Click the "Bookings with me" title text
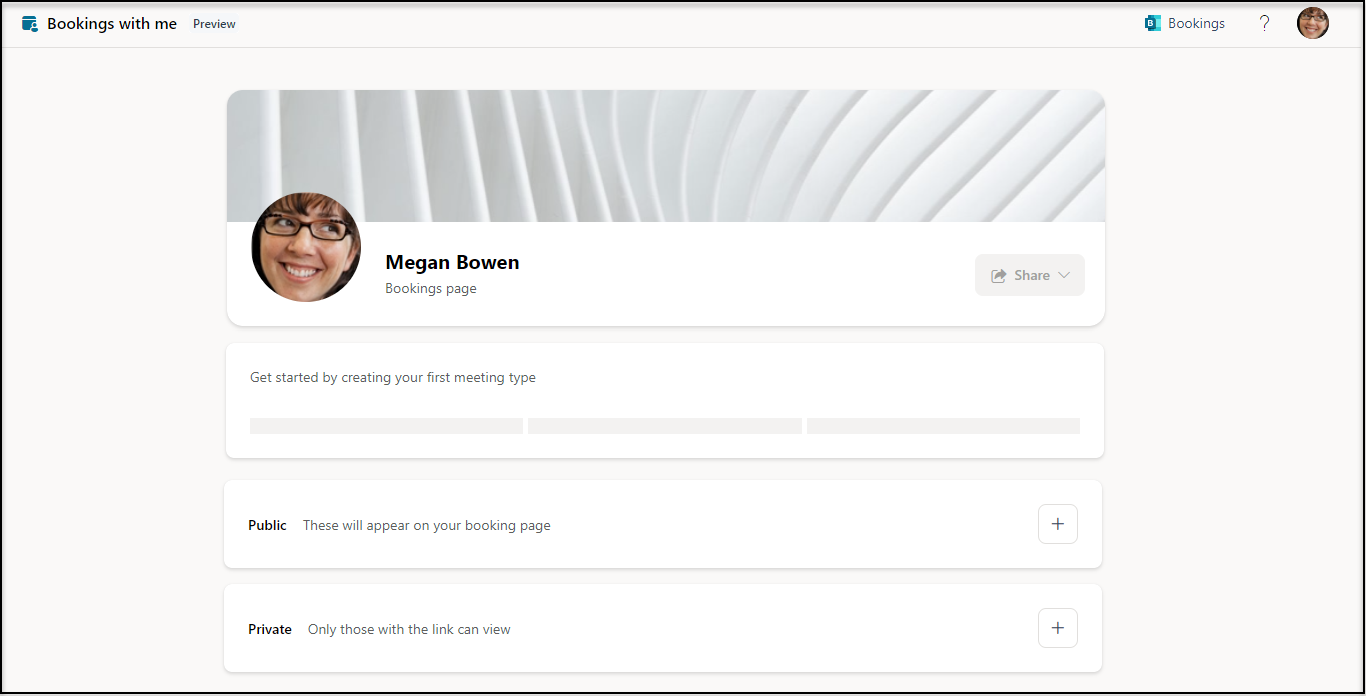Viewport: 1366px width, 696px height. coord(112,24)
